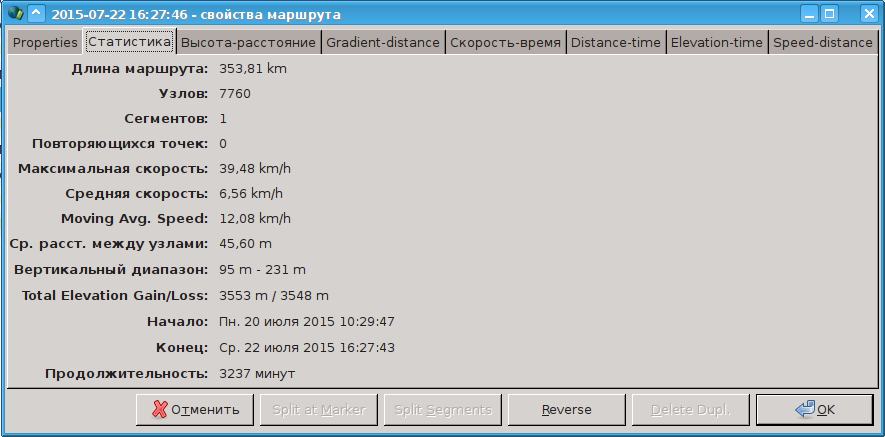Reverse the track with Reverse button
885x437 pixels.
click(x=566, y=409)
